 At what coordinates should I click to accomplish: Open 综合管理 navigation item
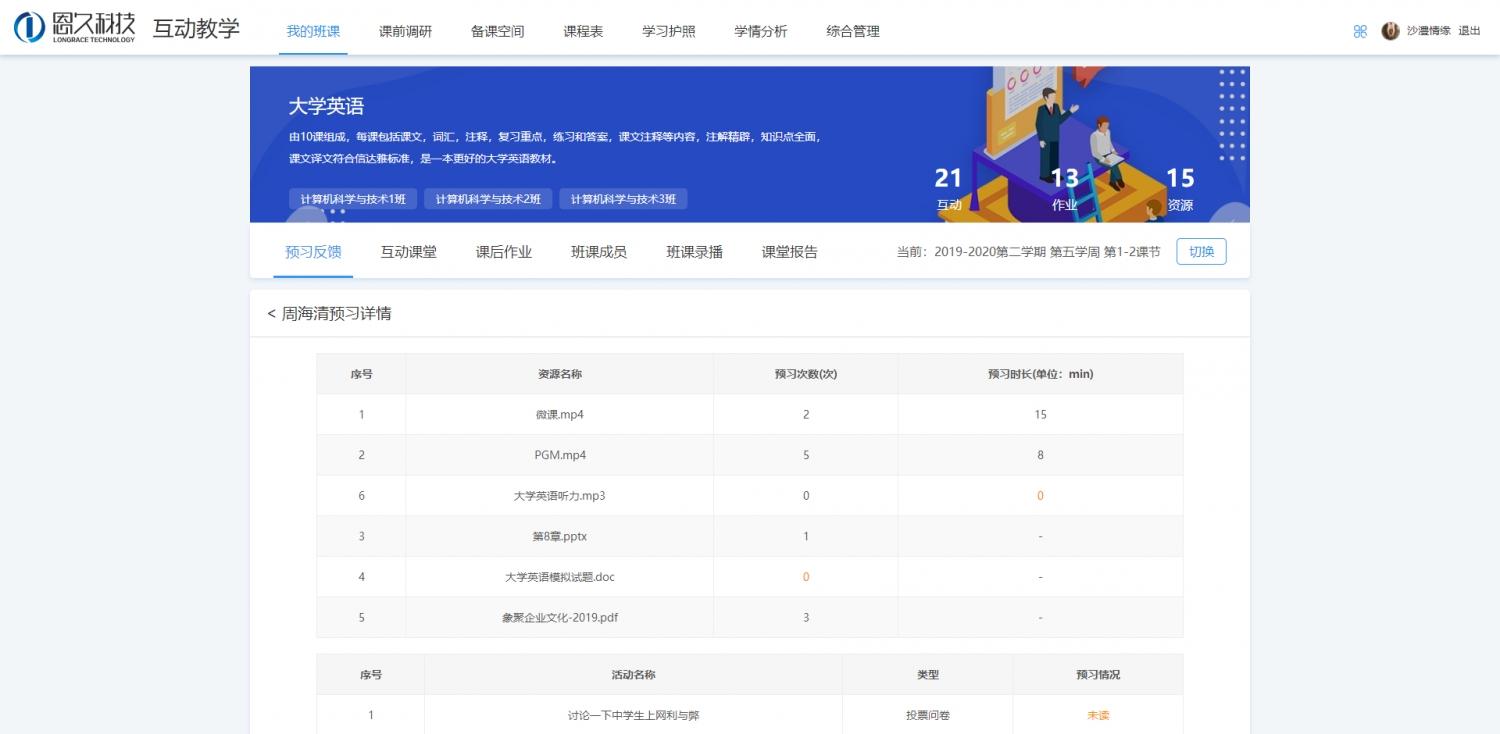853,31
